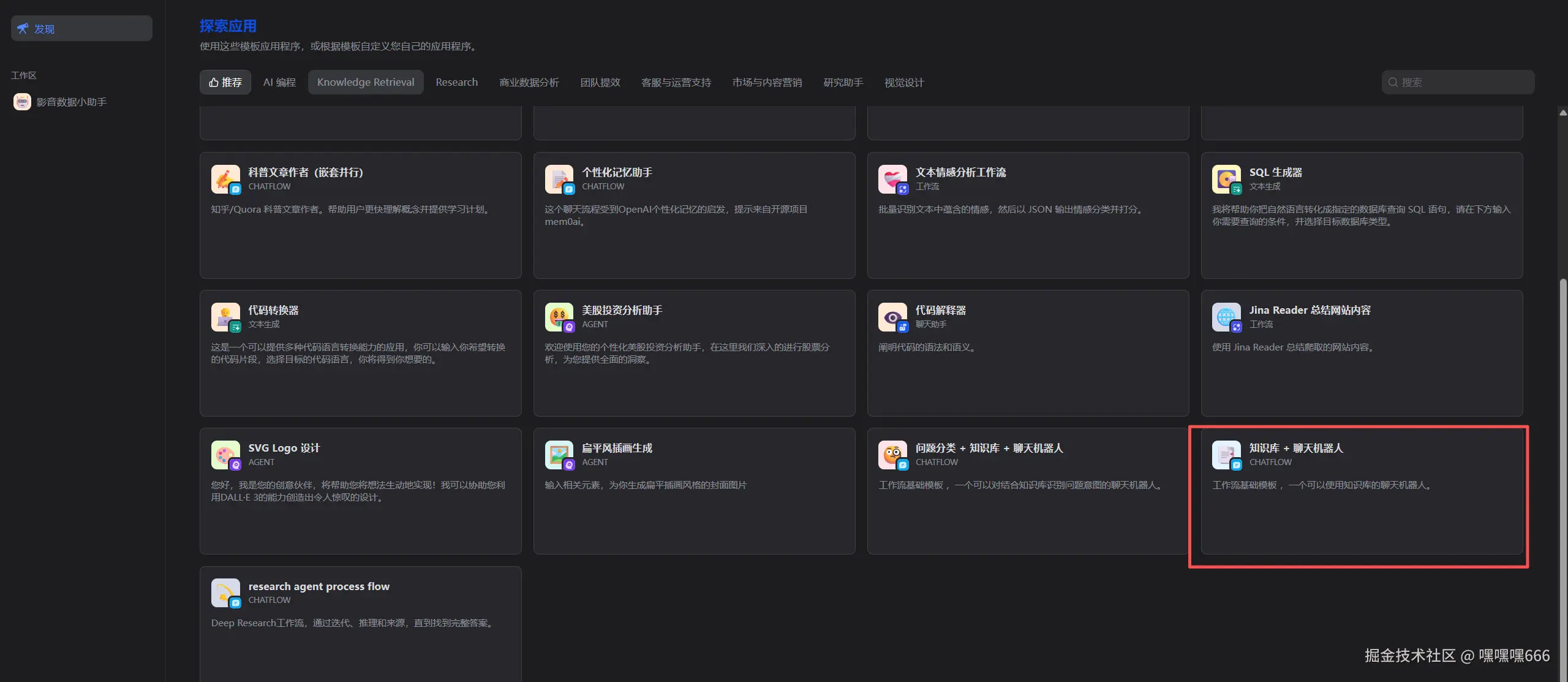The height and width of the screenshot is (682, 1568).
Task: Focus the 搜索 input field
Action: point(1458,82)
